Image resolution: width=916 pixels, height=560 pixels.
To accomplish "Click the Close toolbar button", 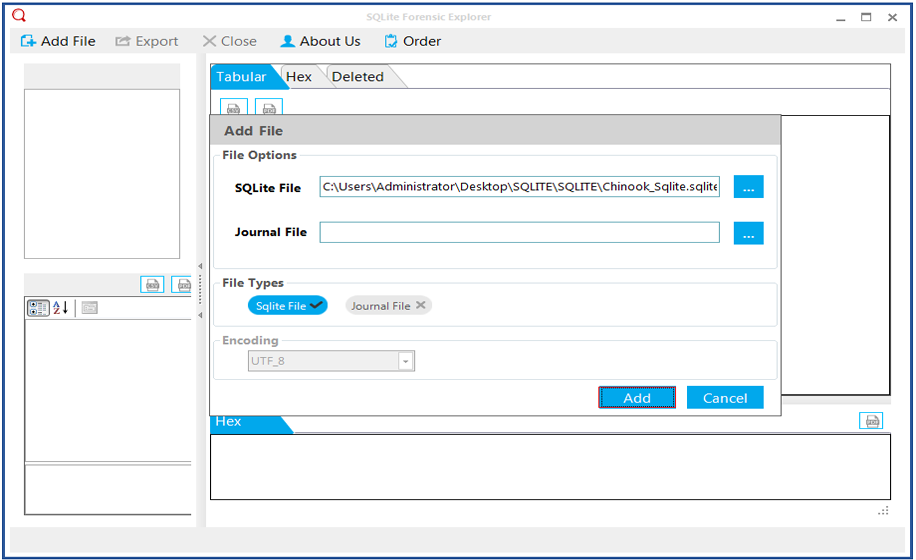I will coord(230,41).
